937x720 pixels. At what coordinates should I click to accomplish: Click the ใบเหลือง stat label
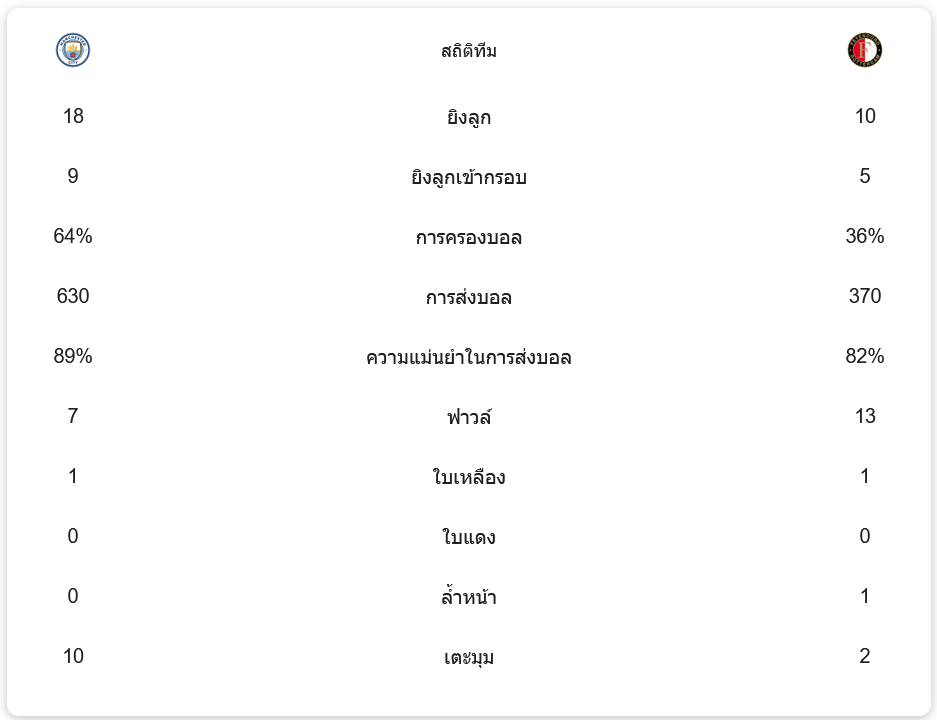pyautogui.click(x=469, y=477)
